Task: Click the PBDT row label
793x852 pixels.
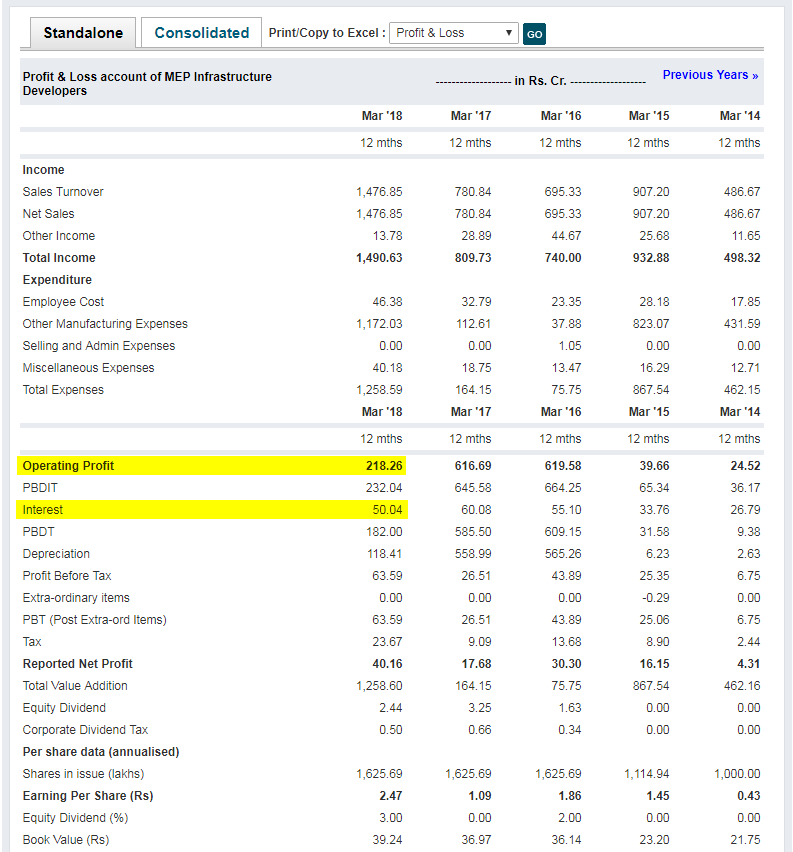Action: pos(39,532)
